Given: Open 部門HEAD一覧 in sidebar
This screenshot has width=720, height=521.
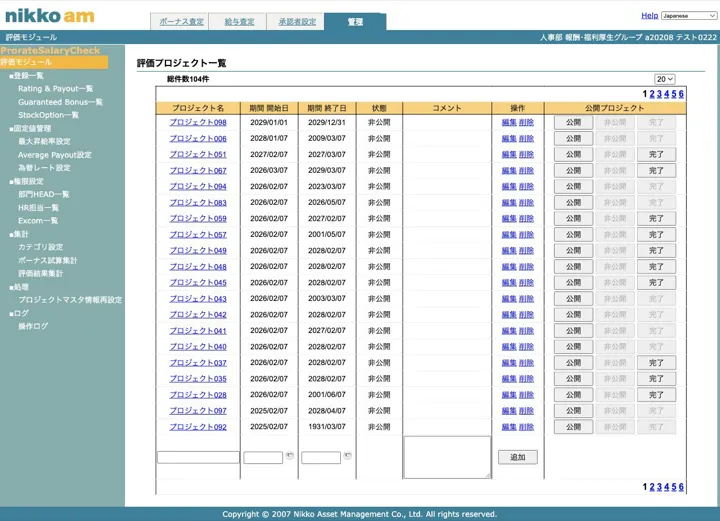Looking at the screenshot, I should click(x=44, y=194).
